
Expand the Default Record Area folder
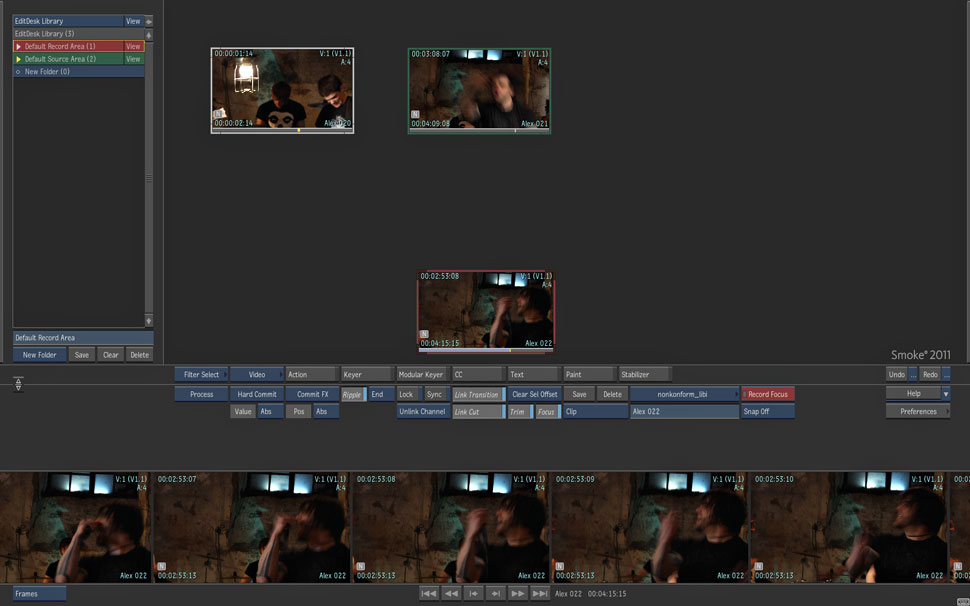pyautogui.click(x=18, y=46)
